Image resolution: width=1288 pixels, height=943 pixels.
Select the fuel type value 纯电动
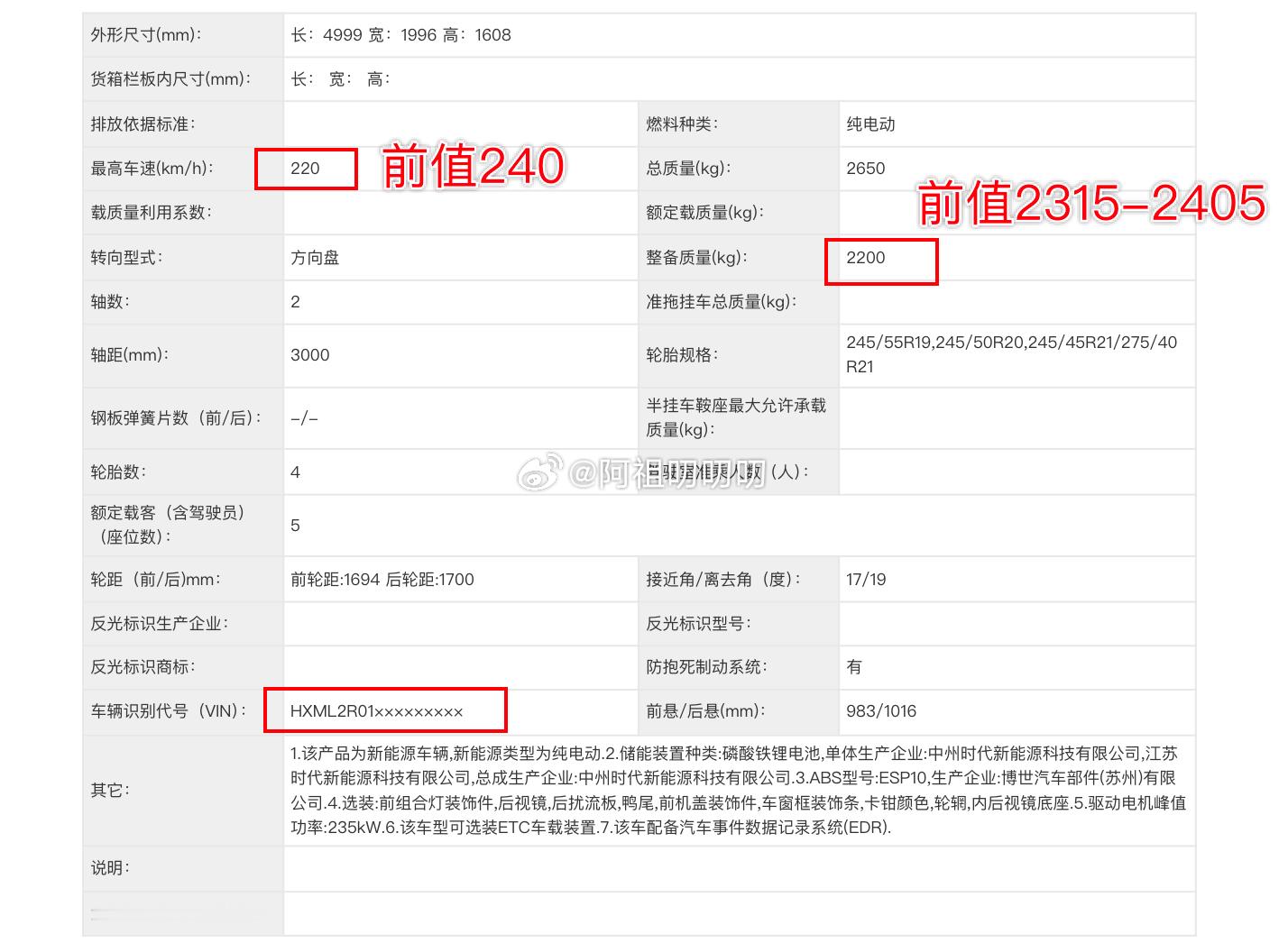coord(869,124)
